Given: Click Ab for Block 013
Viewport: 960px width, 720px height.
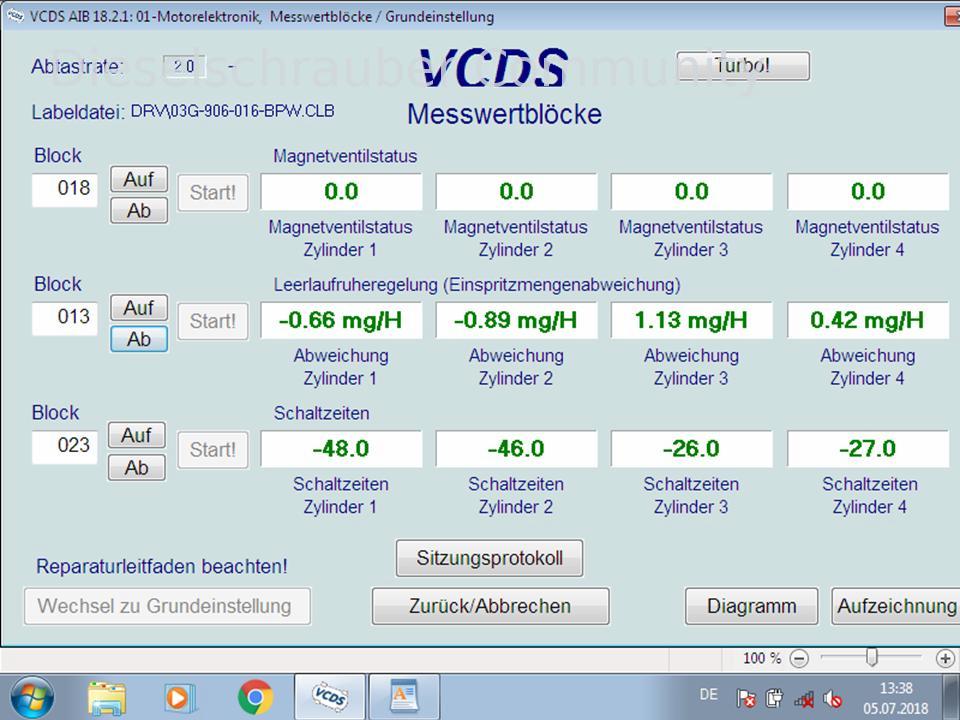Looking at the screenshot, I should 139,339.
